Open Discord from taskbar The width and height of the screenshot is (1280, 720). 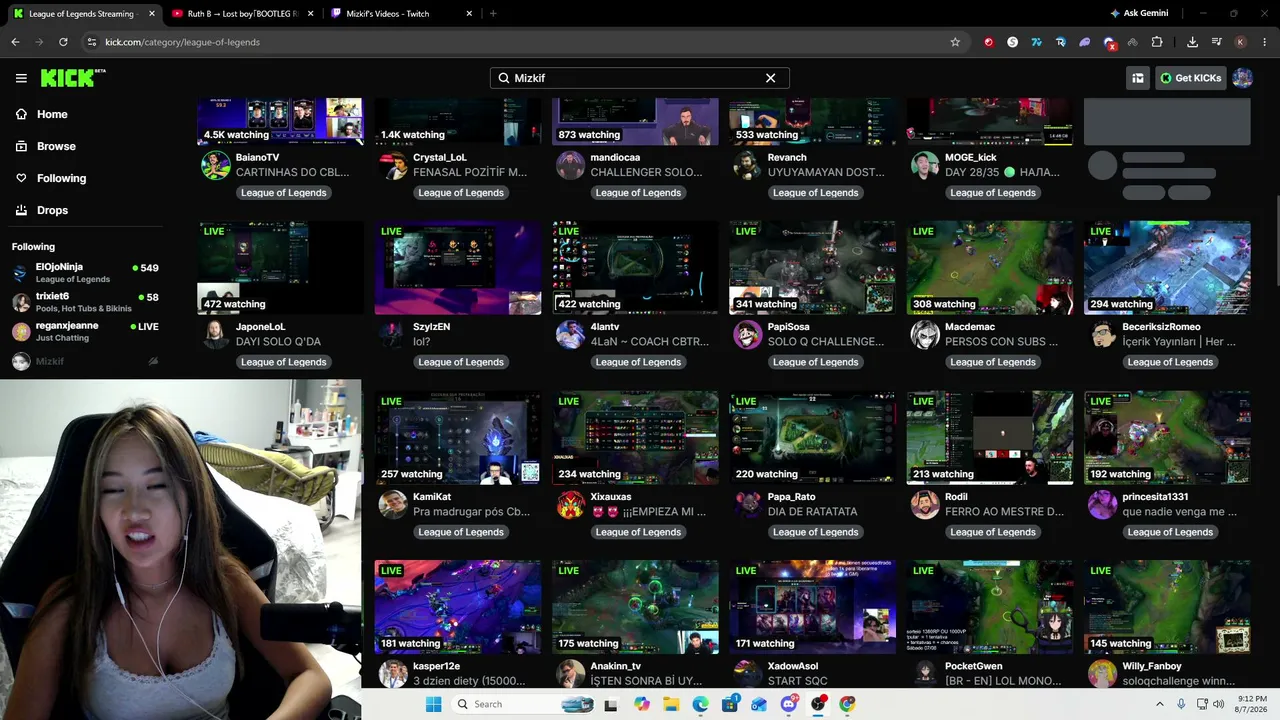pyautogui.click(x=789, y=704)
